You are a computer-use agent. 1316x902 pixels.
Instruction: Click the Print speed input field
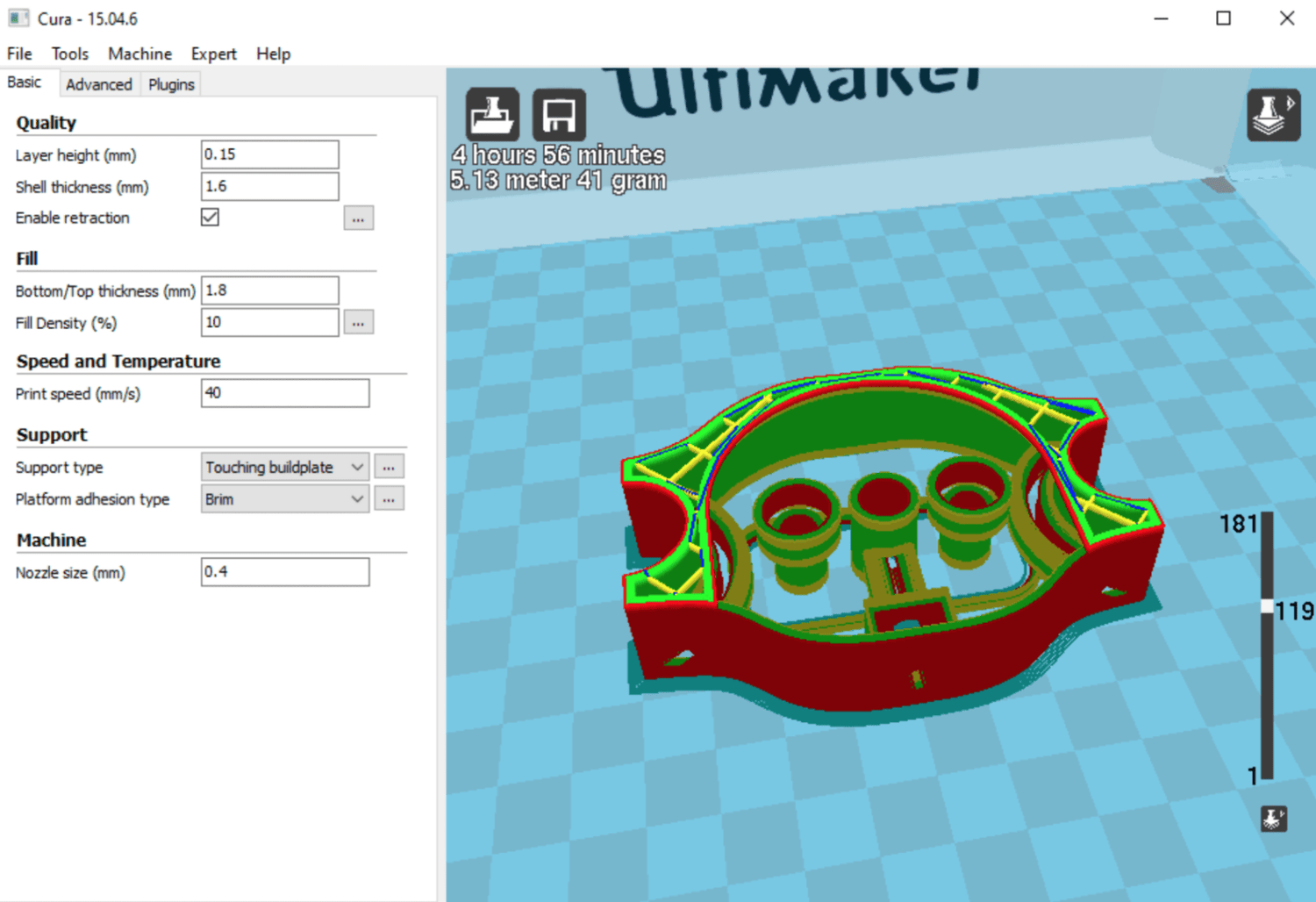coord(284,393)
